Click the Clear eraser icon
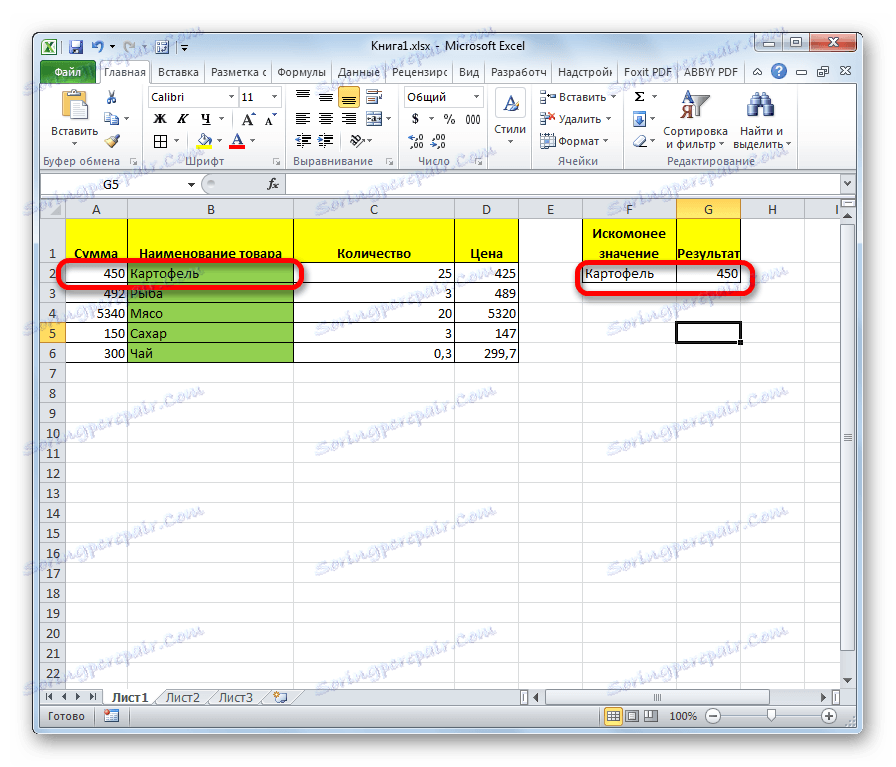This screenshot has height=767, width=896. click(640, 141)
